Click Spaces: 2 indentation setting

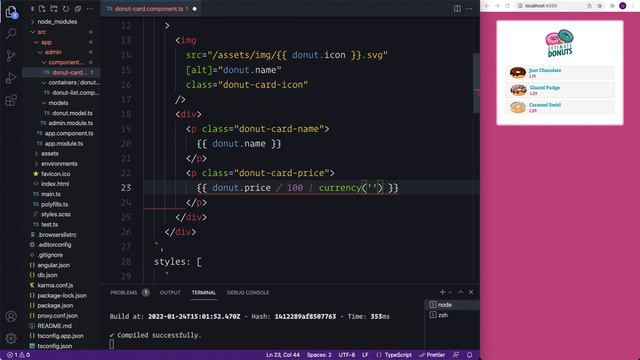(x=319, y=355)
